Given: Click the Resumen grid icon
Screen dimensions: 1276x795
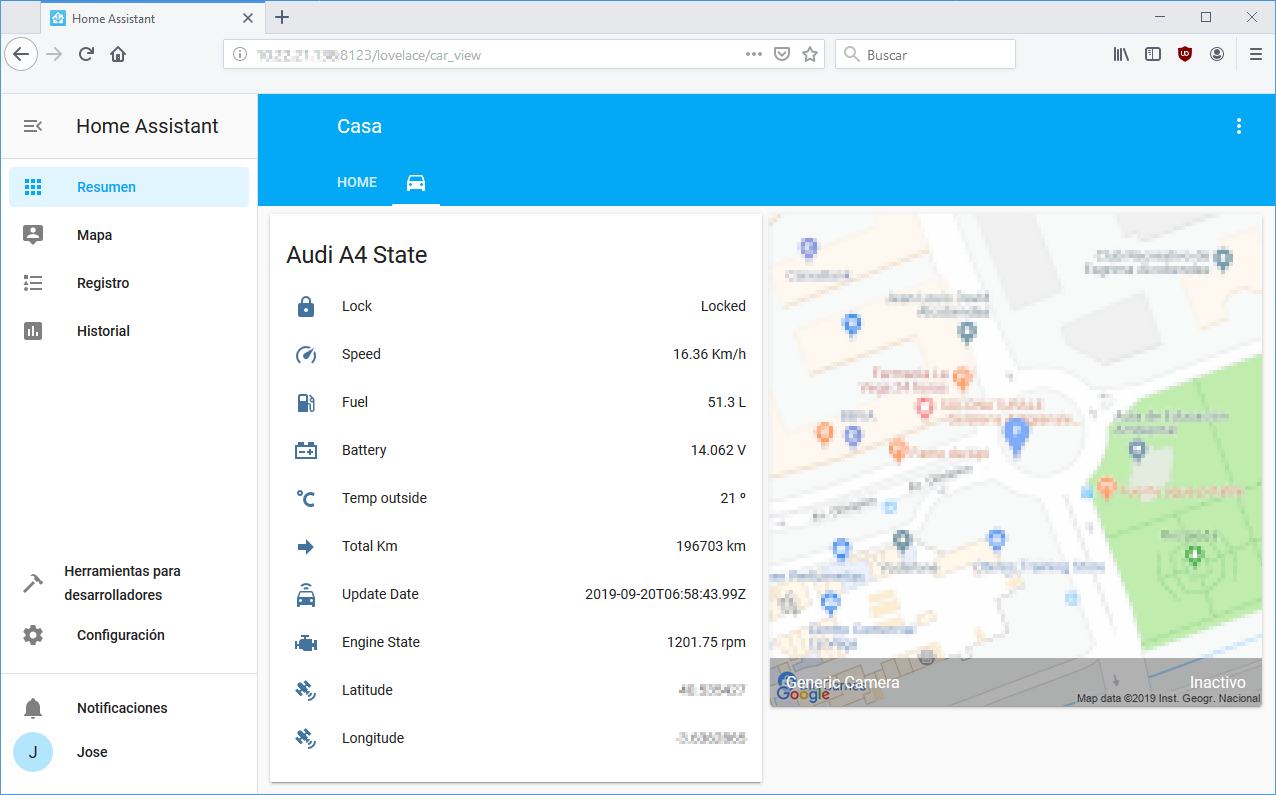Looking at the screenshot, I should point(33,187).
